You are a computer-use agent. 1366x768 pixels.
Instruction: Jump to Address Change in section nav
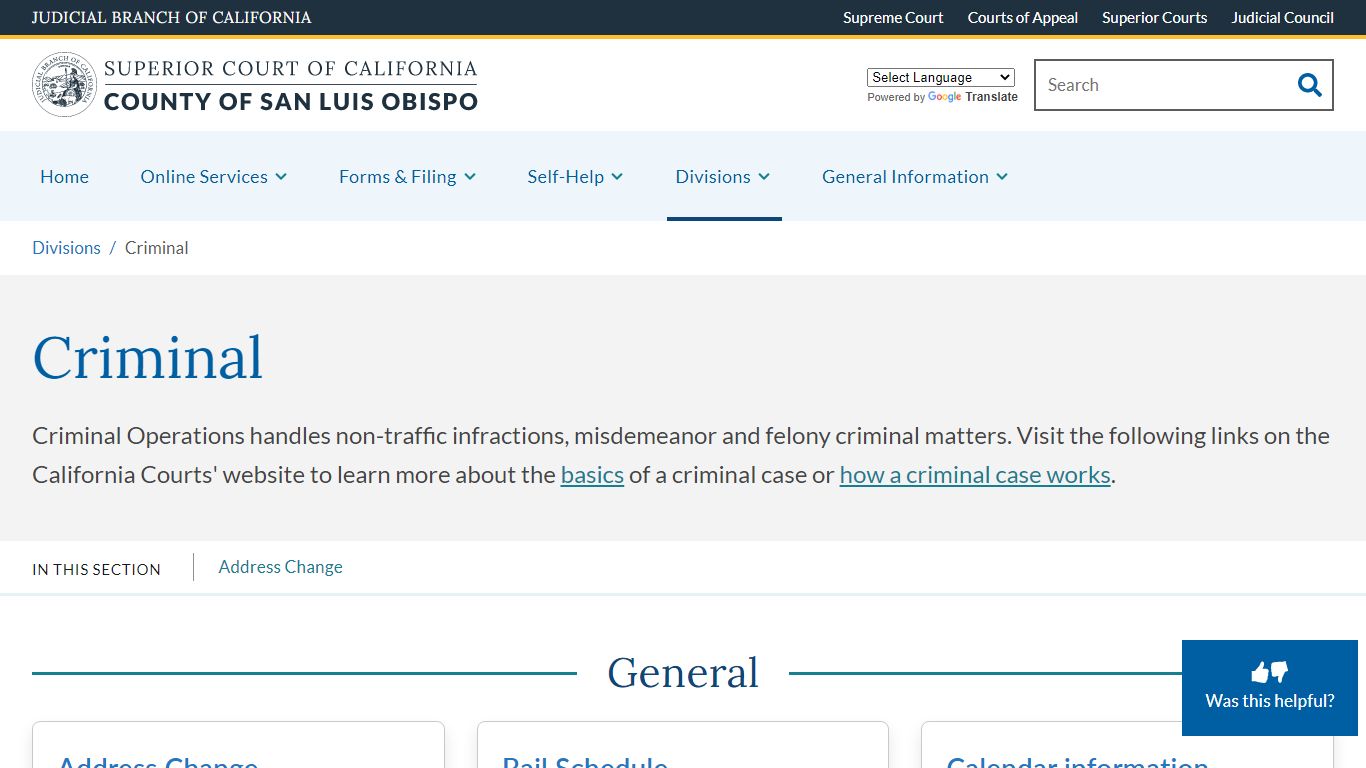(x=280, y=567)
